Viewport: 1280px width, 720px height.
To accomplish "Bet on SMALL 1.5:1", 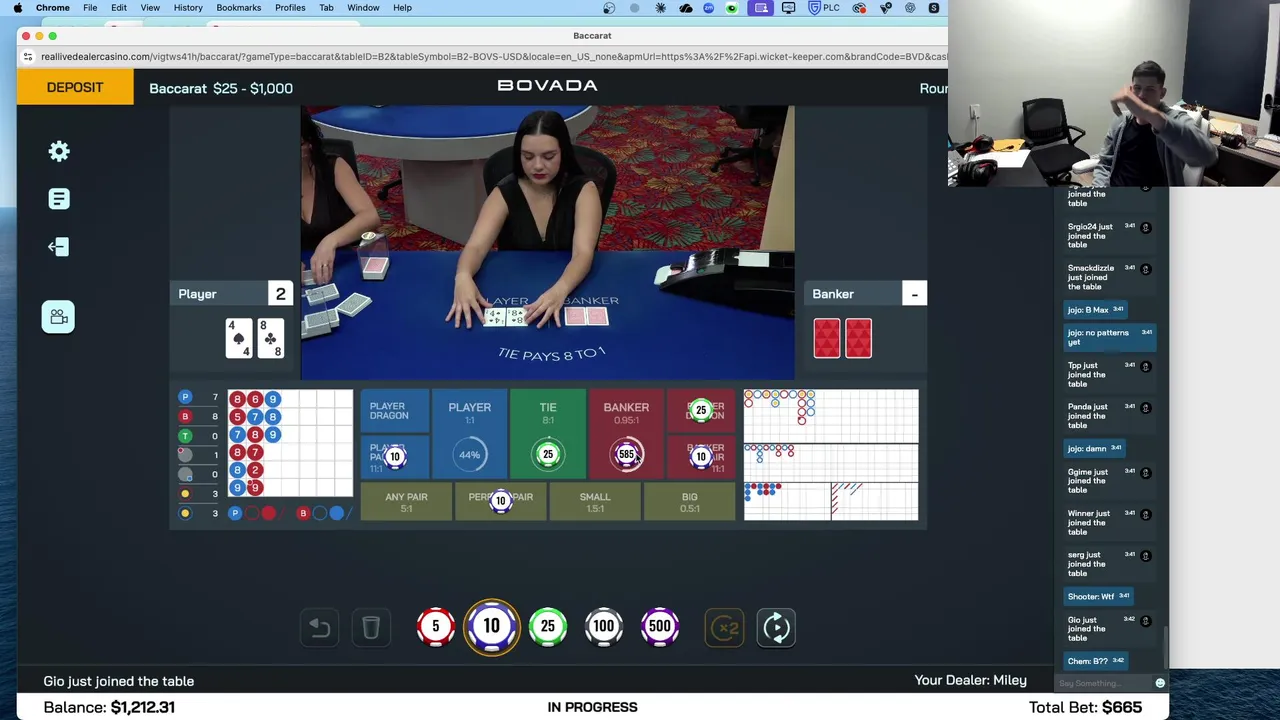I will (x=595, y=502).
